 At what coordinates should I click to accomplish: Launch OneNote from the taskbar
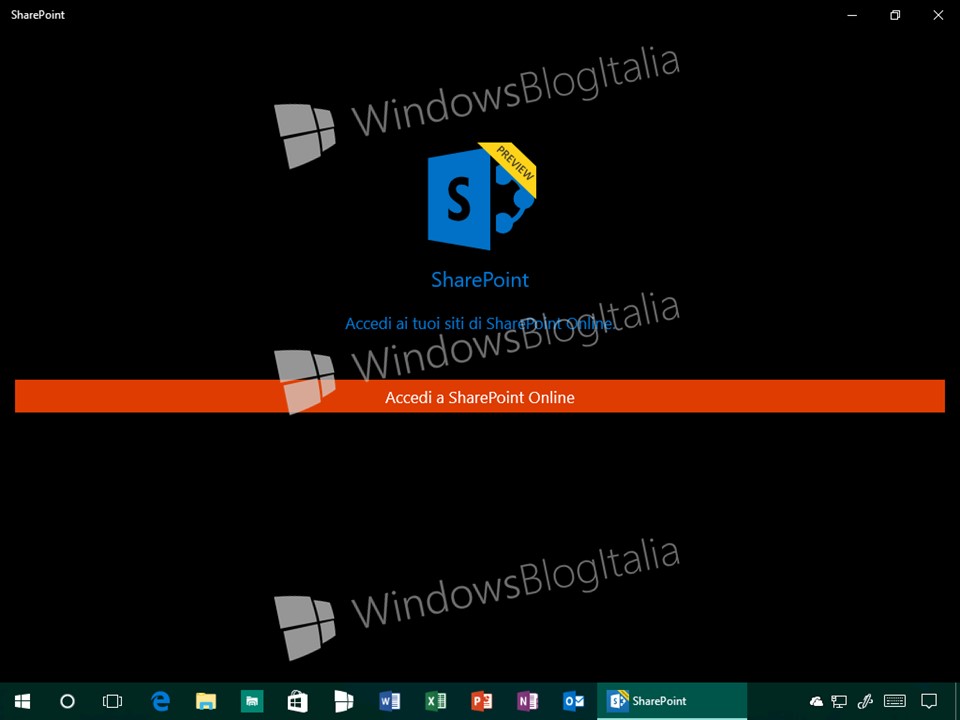[528, 701]
